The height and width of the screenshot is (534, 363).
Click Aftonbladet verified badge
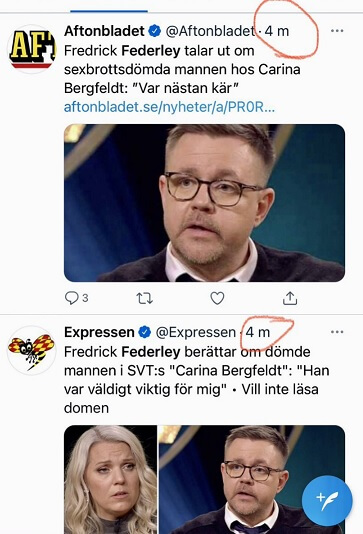pos(155,31)
